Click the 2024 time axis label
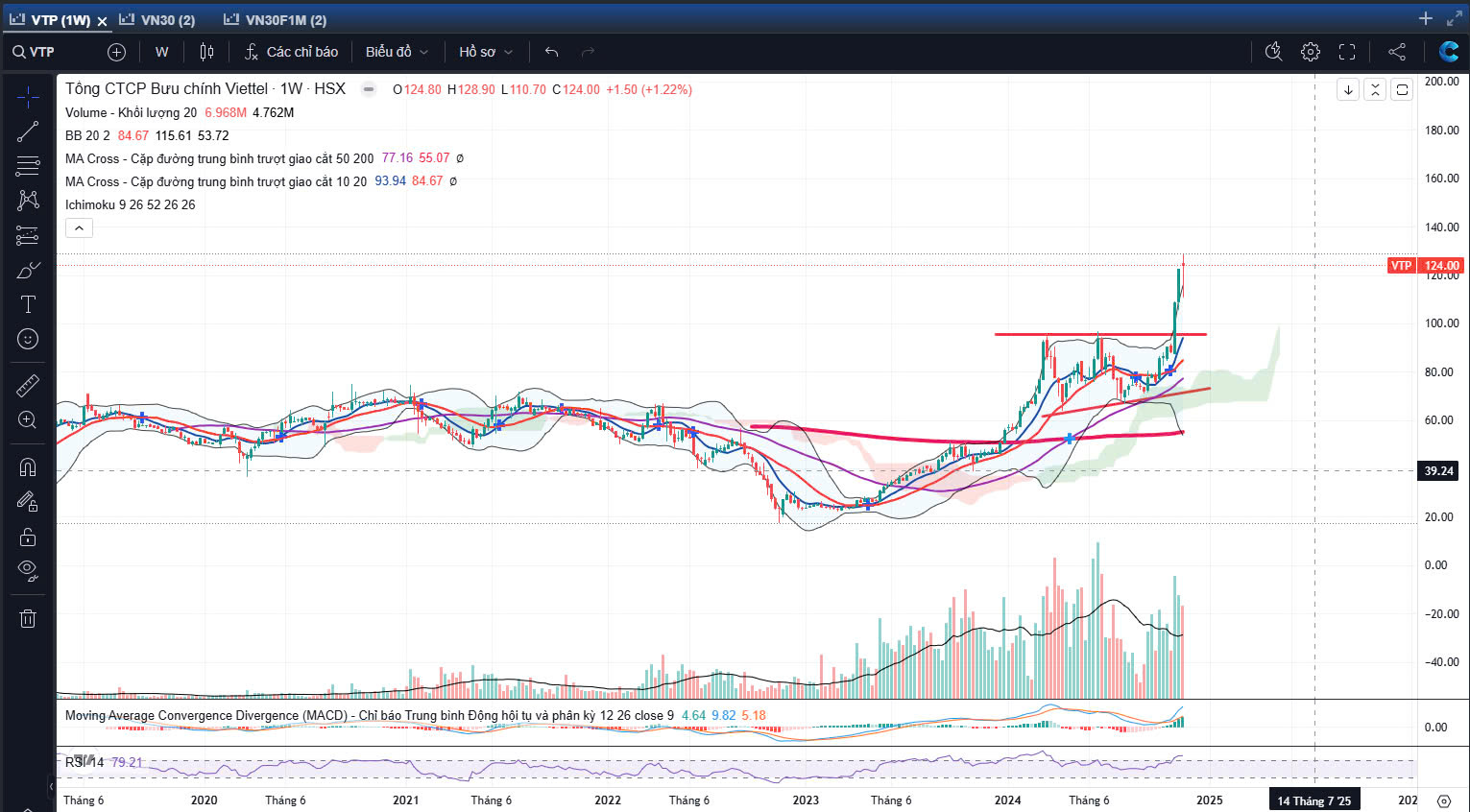This screenshot has height=812, width=1470. point(1007,800)
